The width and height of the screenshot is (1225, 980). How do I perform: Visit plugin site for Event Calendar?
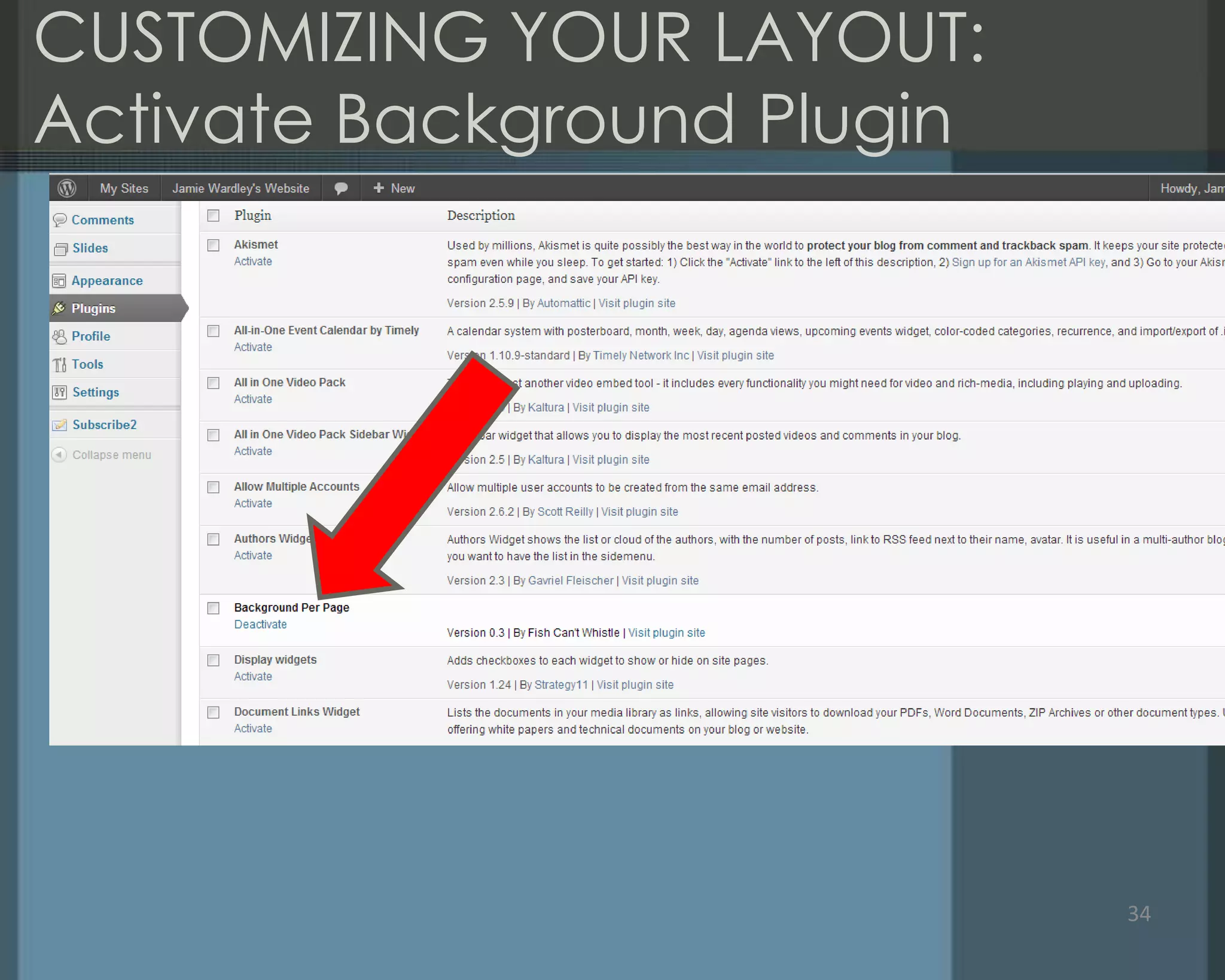[736, 355]
